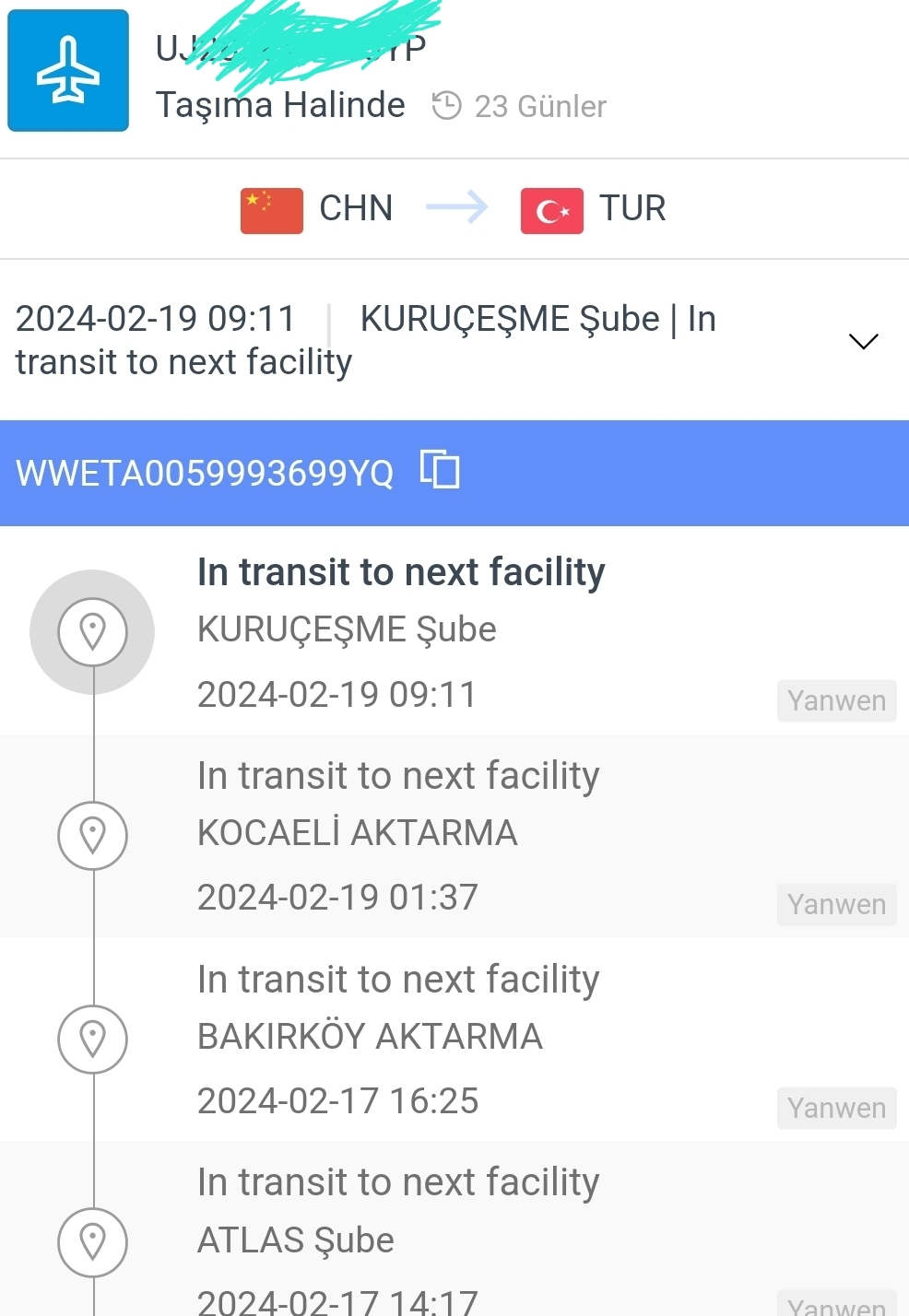
Task: Tap the Yanwen tag for KOCAELİ entry
Action: click(x=836, y=905)
